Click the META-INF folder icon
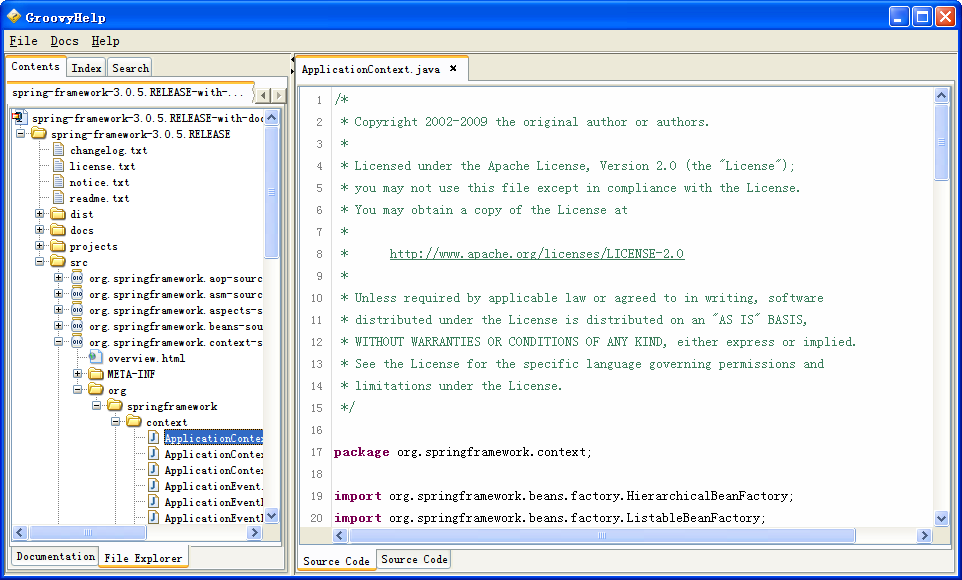 (x=96, y=374)
